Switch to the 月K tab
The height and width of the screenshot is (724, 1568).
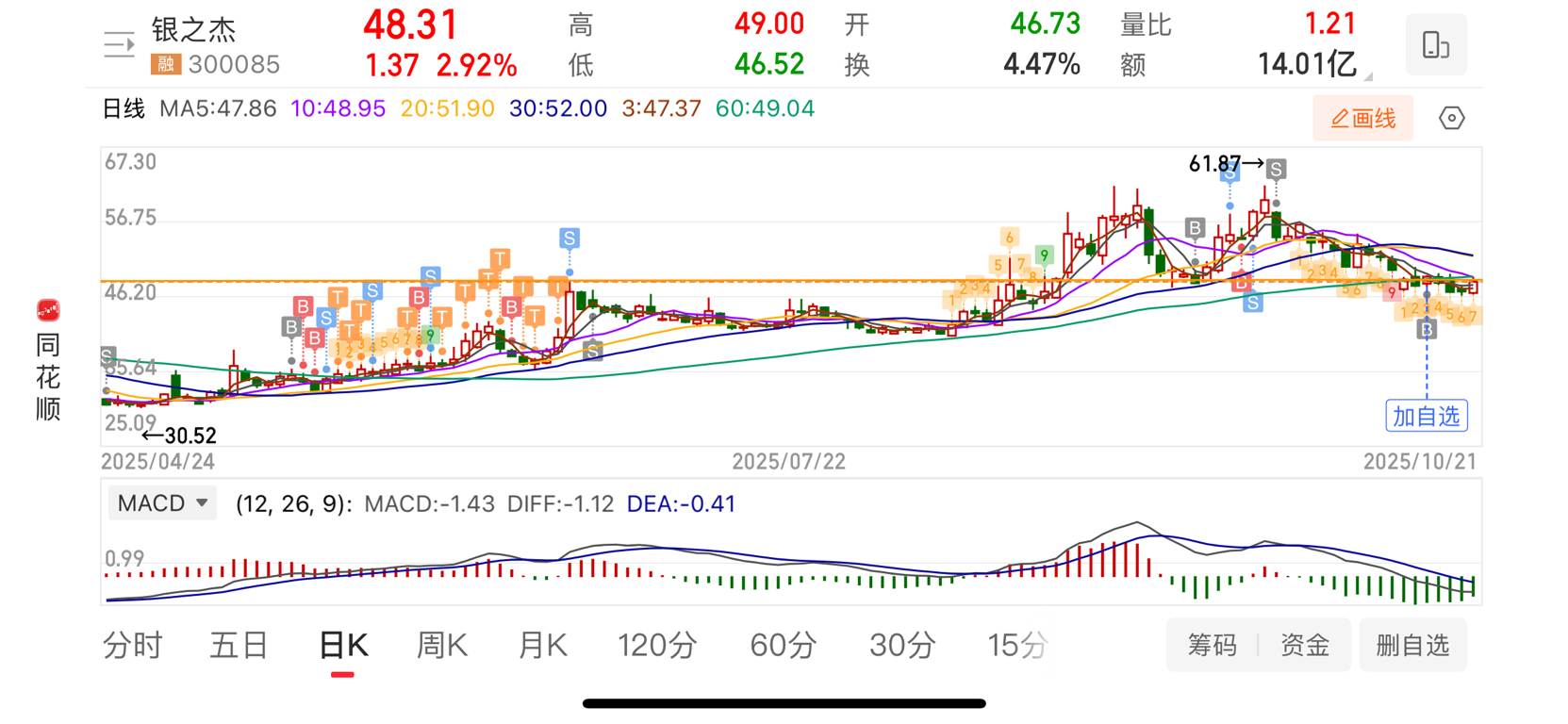[543, 645]
